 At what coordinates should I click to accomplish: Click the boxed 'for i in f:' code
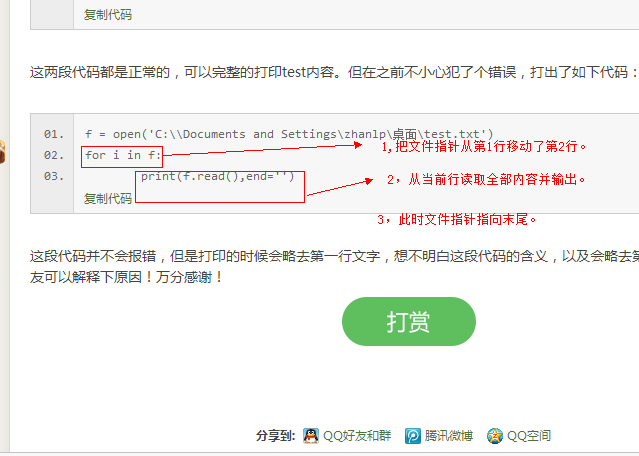point(123,155)
